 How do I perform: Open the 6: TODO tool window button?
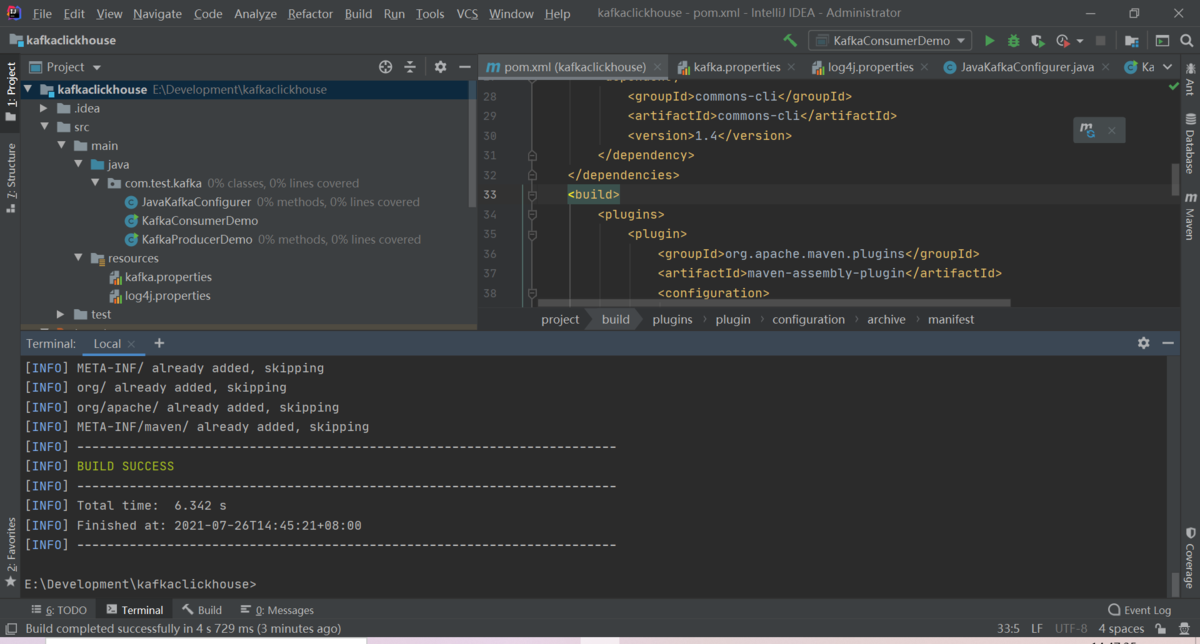pos(60,610)
